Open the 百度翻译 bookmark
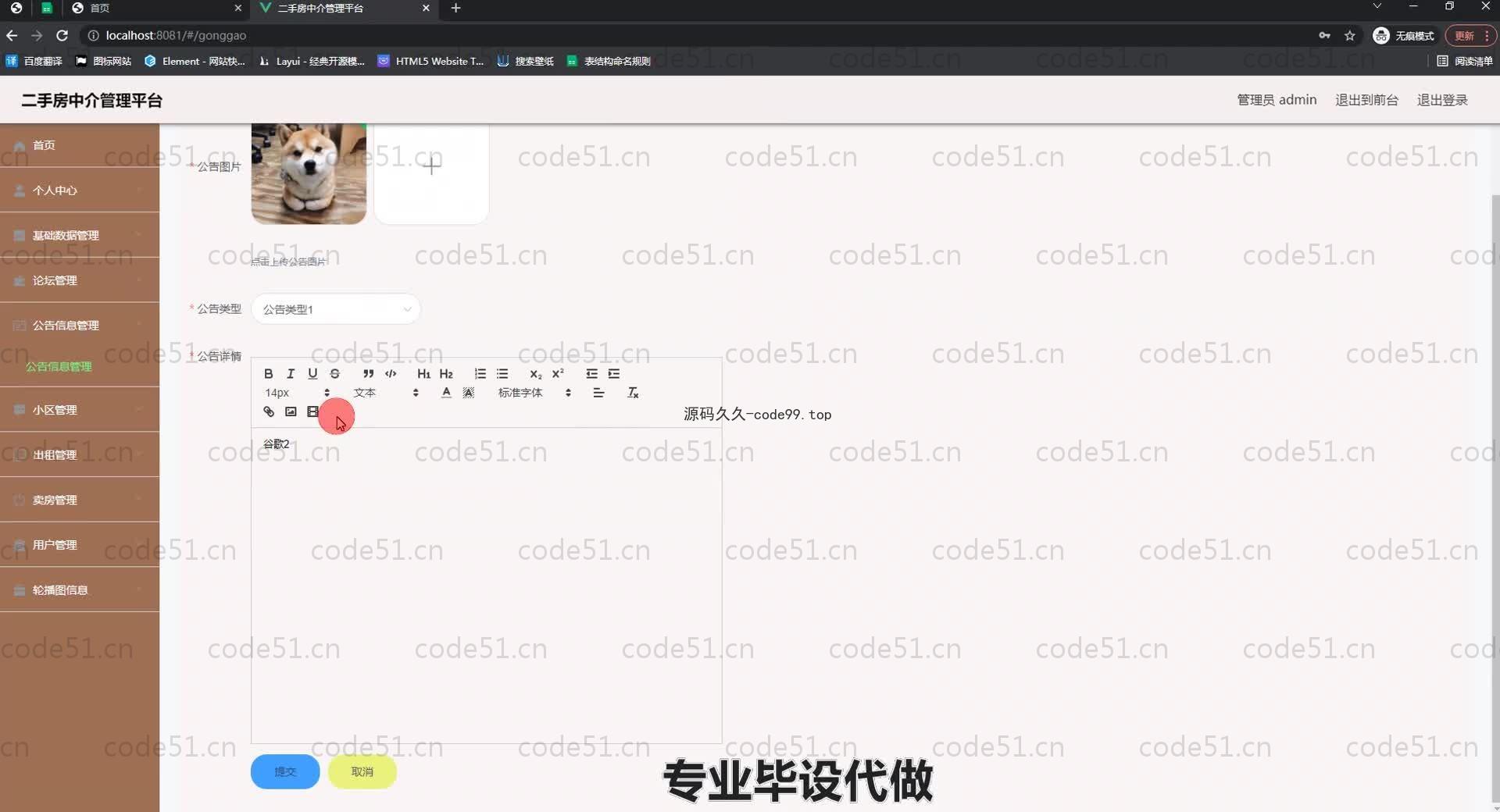The width and height of the screenshot is (1500, 812). pyautogui.click(x=34, y=61)
